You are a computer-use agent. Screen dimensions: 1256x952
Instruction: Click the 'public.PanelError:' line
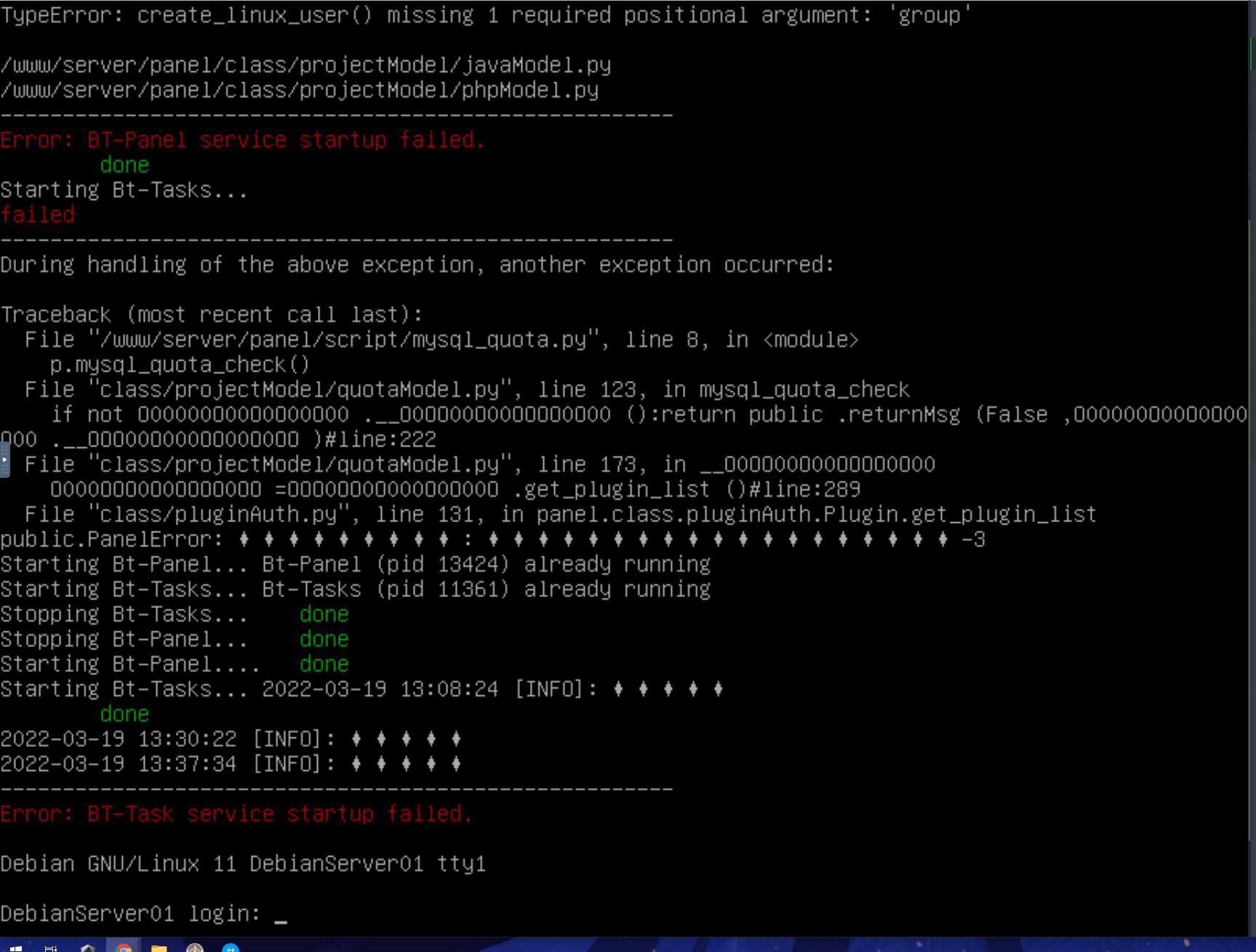(493, 540)
